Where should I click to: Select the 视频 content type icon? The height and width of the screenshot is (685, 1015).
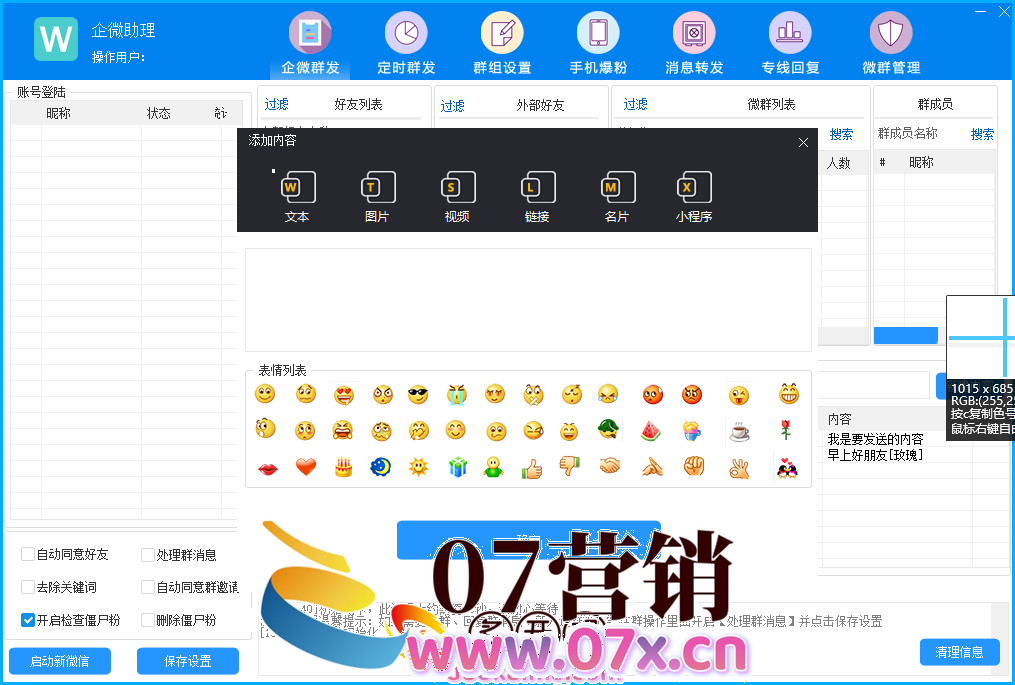pyautogui.click(x=458, y=197)
